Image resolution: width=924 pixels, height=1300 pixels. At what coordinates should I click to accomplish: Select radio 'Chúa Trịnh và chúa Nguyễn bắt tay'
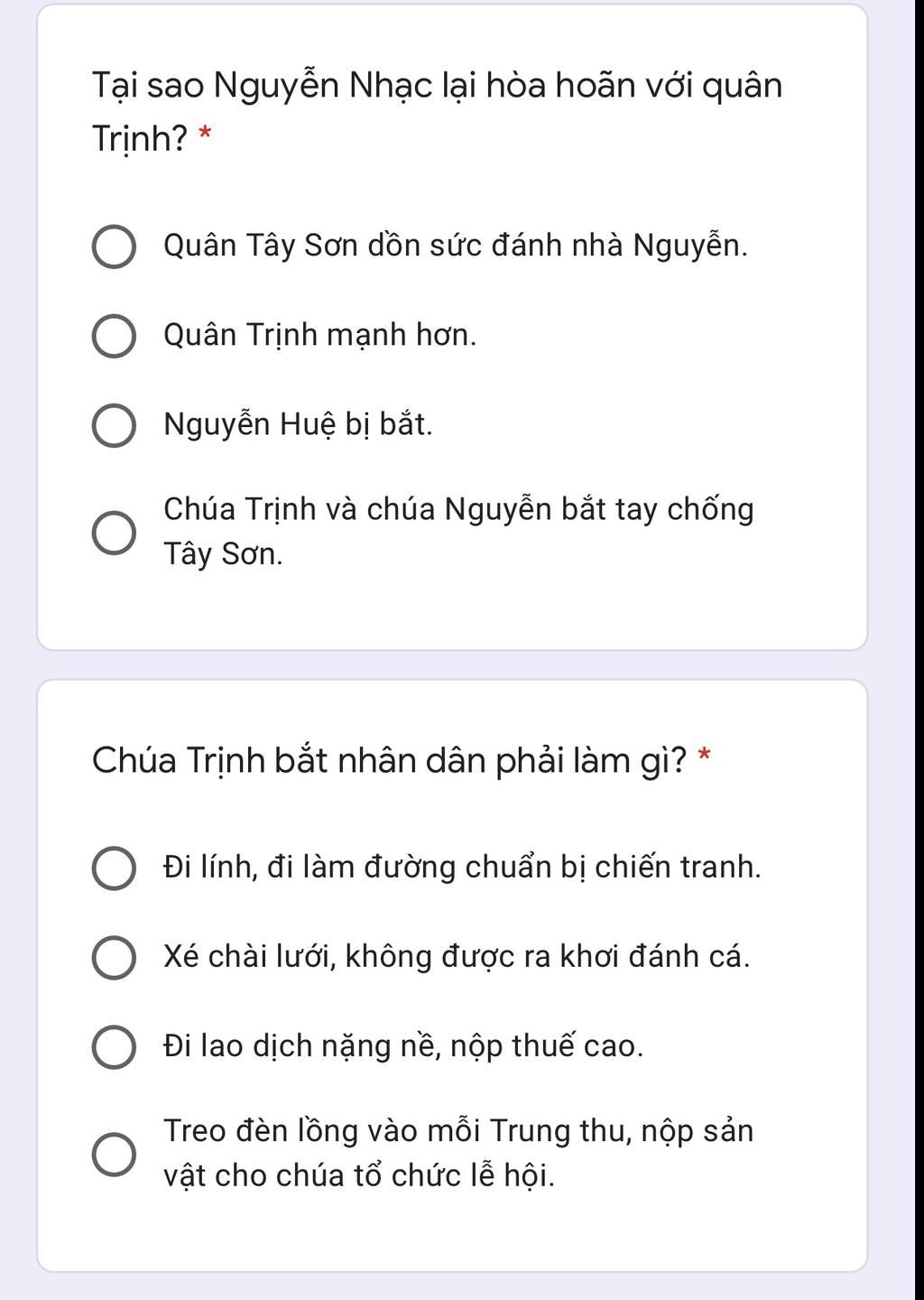click(x=115, y=533)
